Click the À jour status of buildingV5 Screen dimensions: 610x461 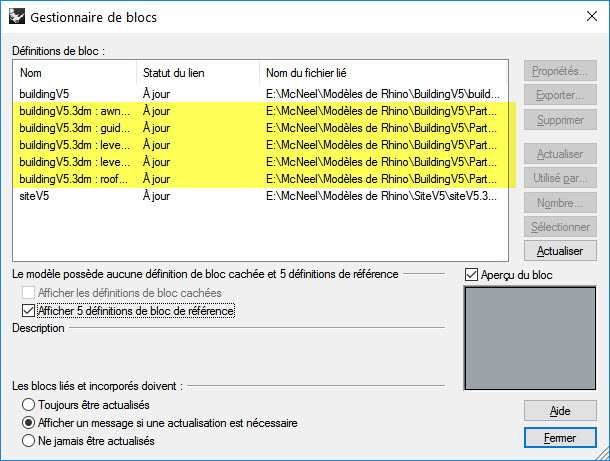156,94
